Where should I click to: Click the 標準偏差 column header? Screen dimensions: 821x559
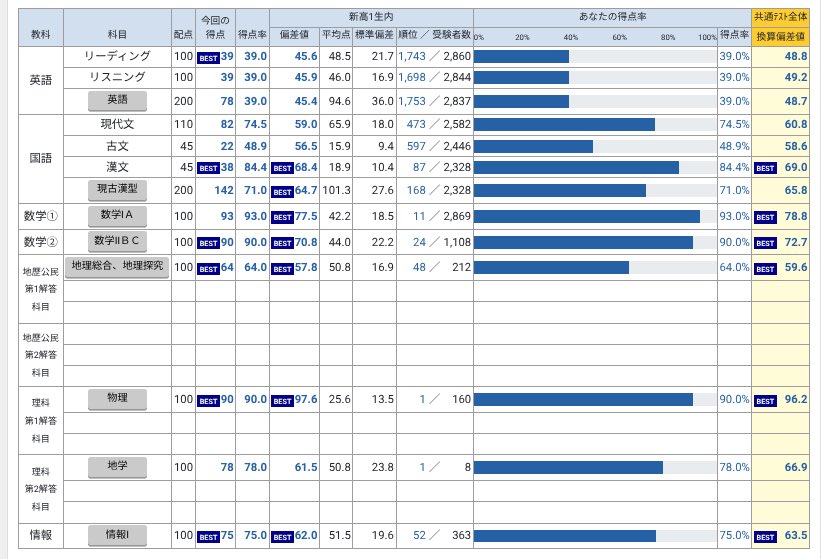click(x=374, y=35)
